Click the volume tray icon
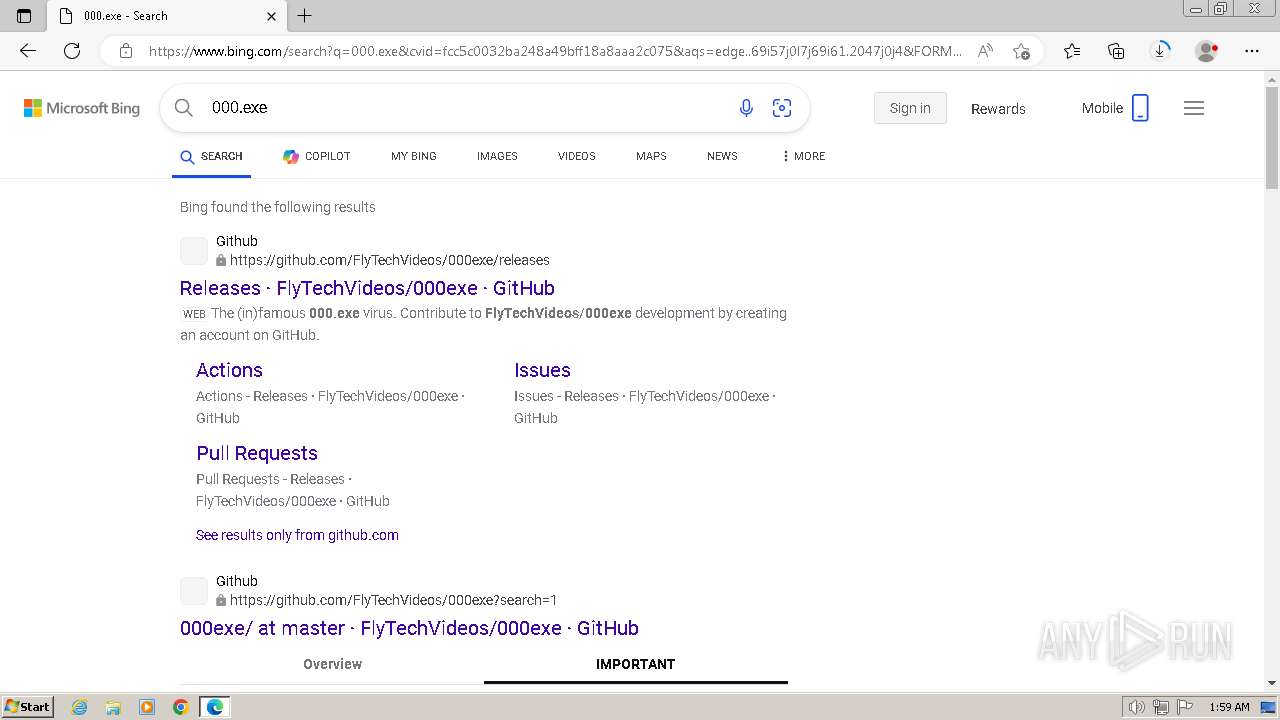The height and width of the screenshot is (720, 1280). point(1137,707)
